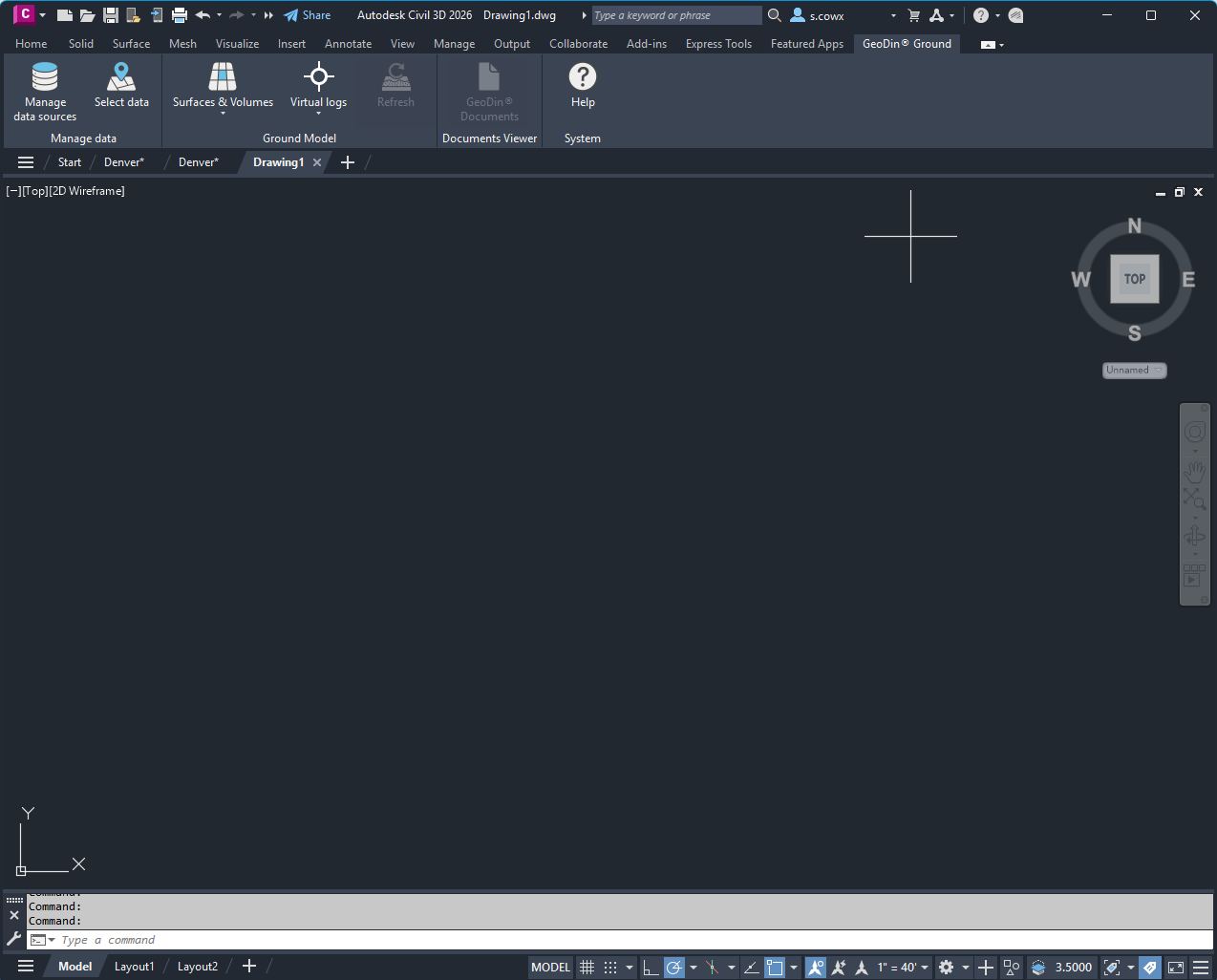Click Zoom Extents in the navigation bar
This screenshot has height=980, width=1217.
click(x=1194, y=498)
